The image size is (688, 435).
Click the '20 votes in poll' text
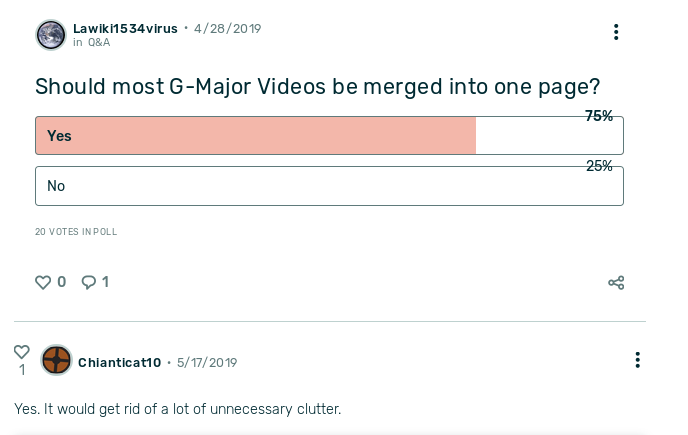pyautogui.click(x=76, y=232)
